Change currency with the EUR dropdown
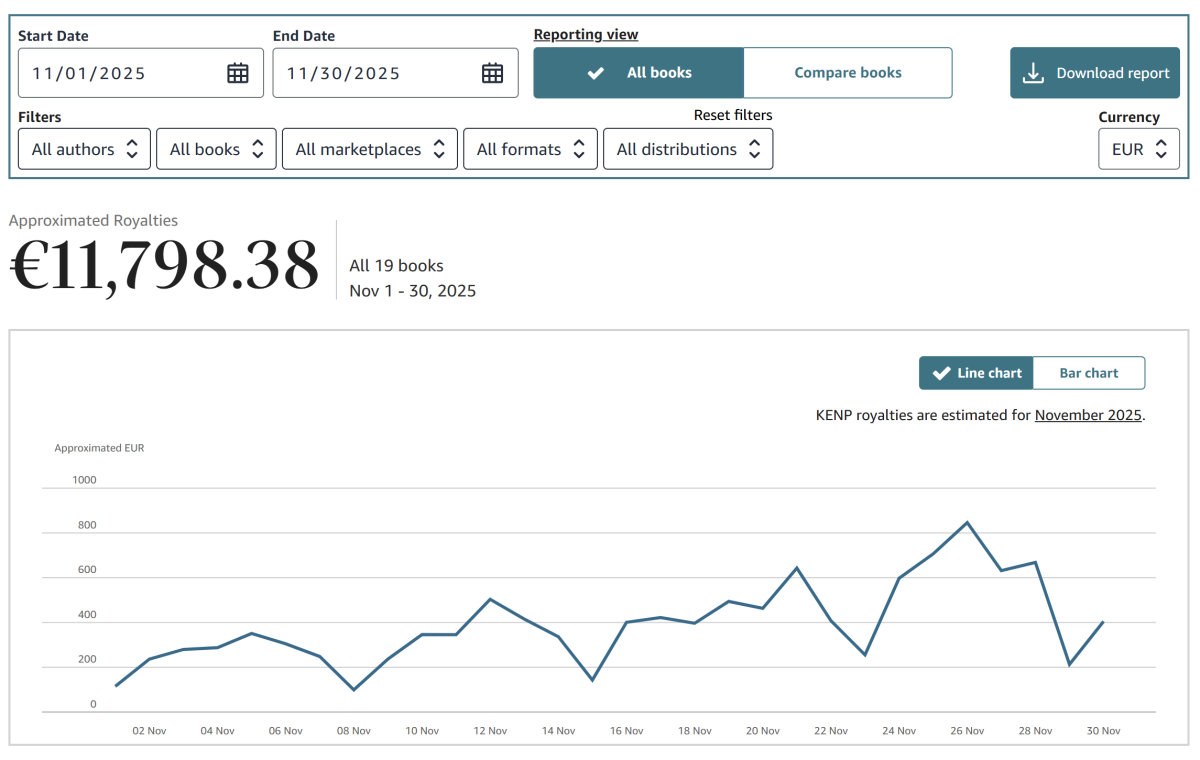Screen dimensions: 1200x760 [1139, 149]
